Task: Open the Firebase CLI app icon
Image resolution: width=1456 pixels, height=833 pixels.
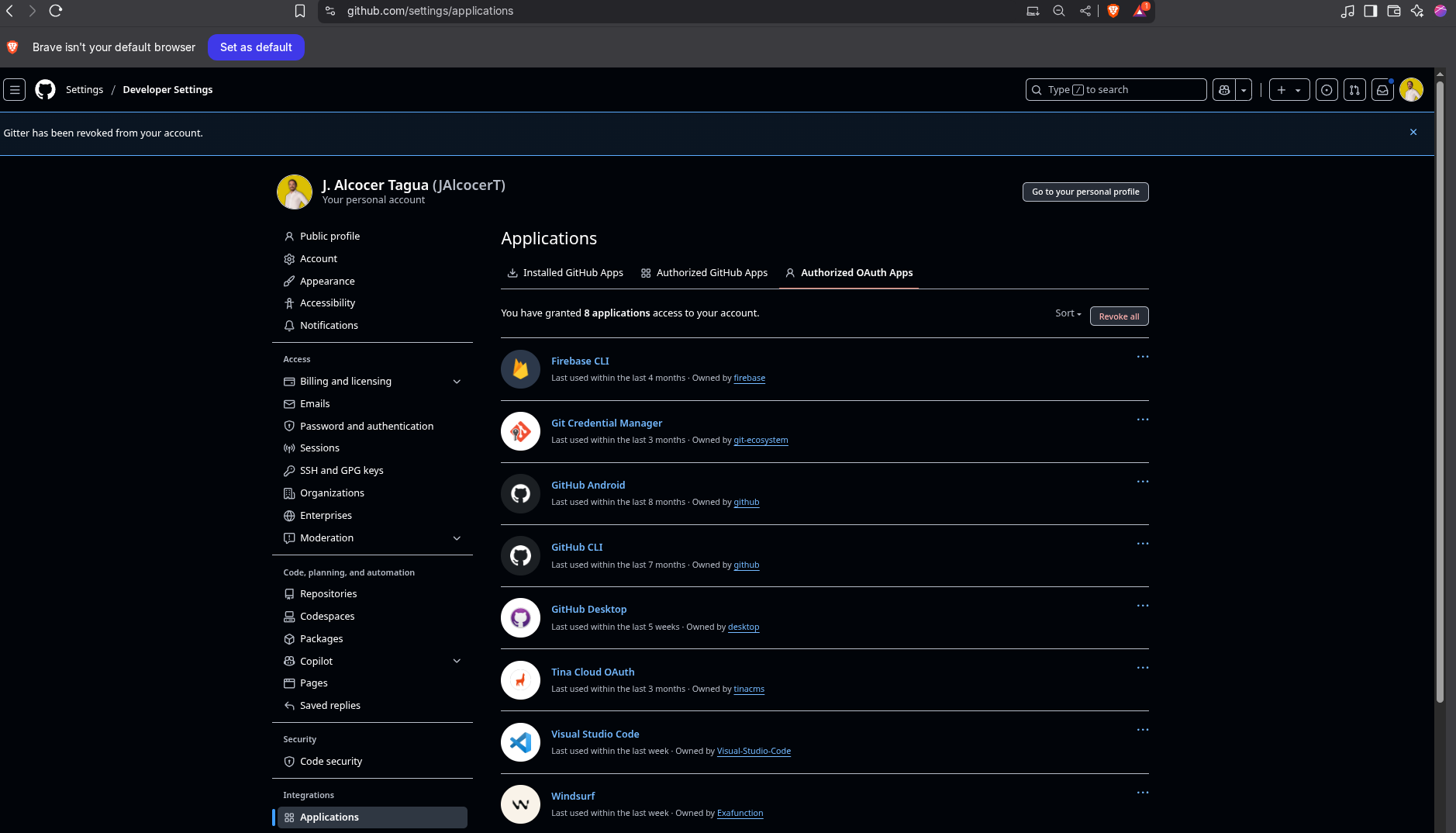Action: pyautogui.click(x=520, y=369)
